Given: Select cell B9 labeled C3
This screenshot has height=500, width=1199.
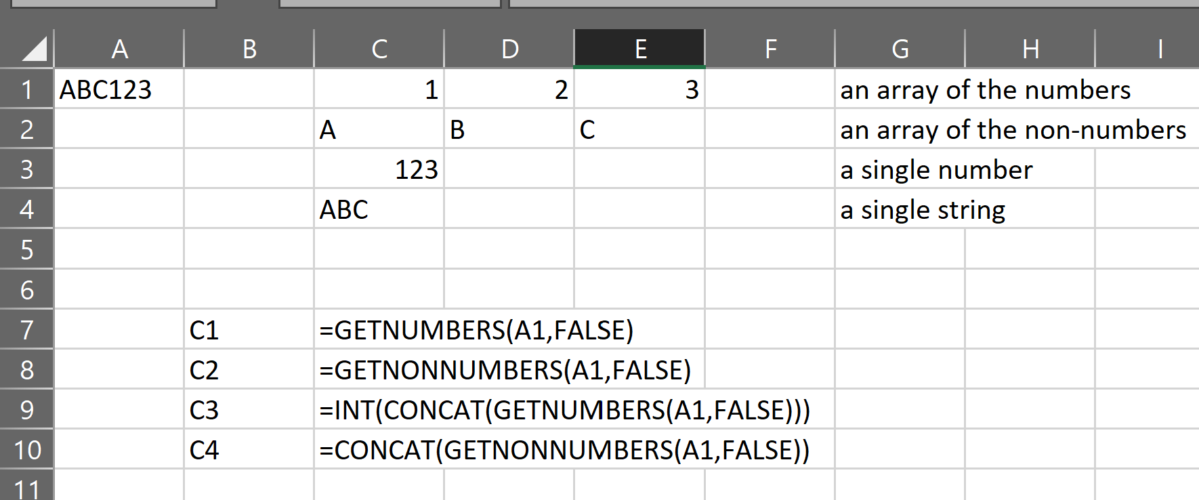Looking at the screenshot, I should click(248, 411).
